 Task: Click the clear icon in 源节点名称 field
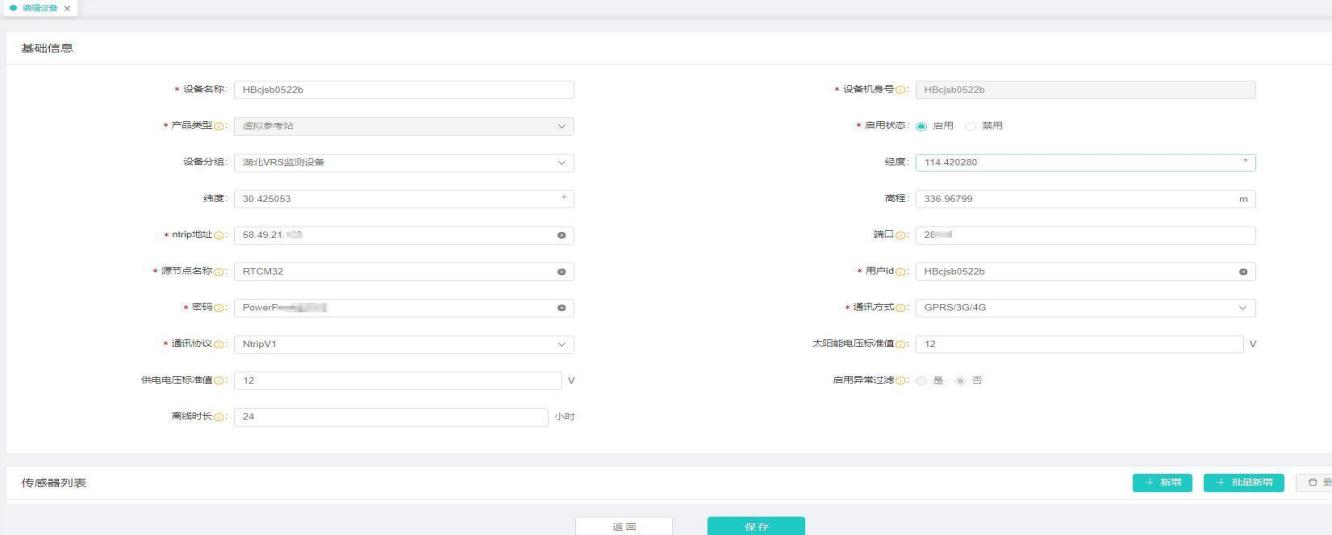(x=561, y=272)
